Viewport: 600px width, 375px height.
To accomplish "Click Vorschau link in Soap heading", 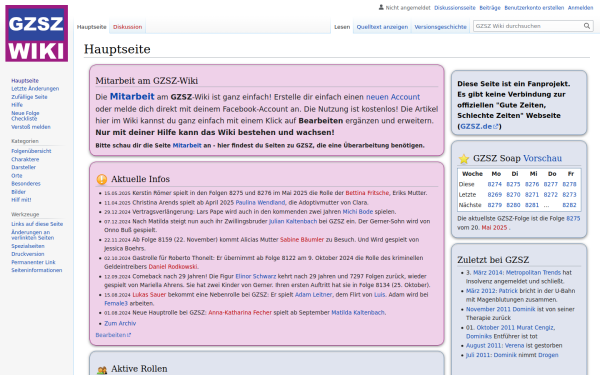I will [543, 158].
